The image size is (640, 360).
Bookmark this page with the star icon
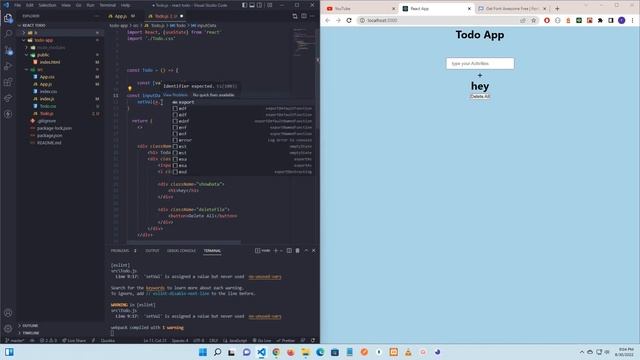533,20
